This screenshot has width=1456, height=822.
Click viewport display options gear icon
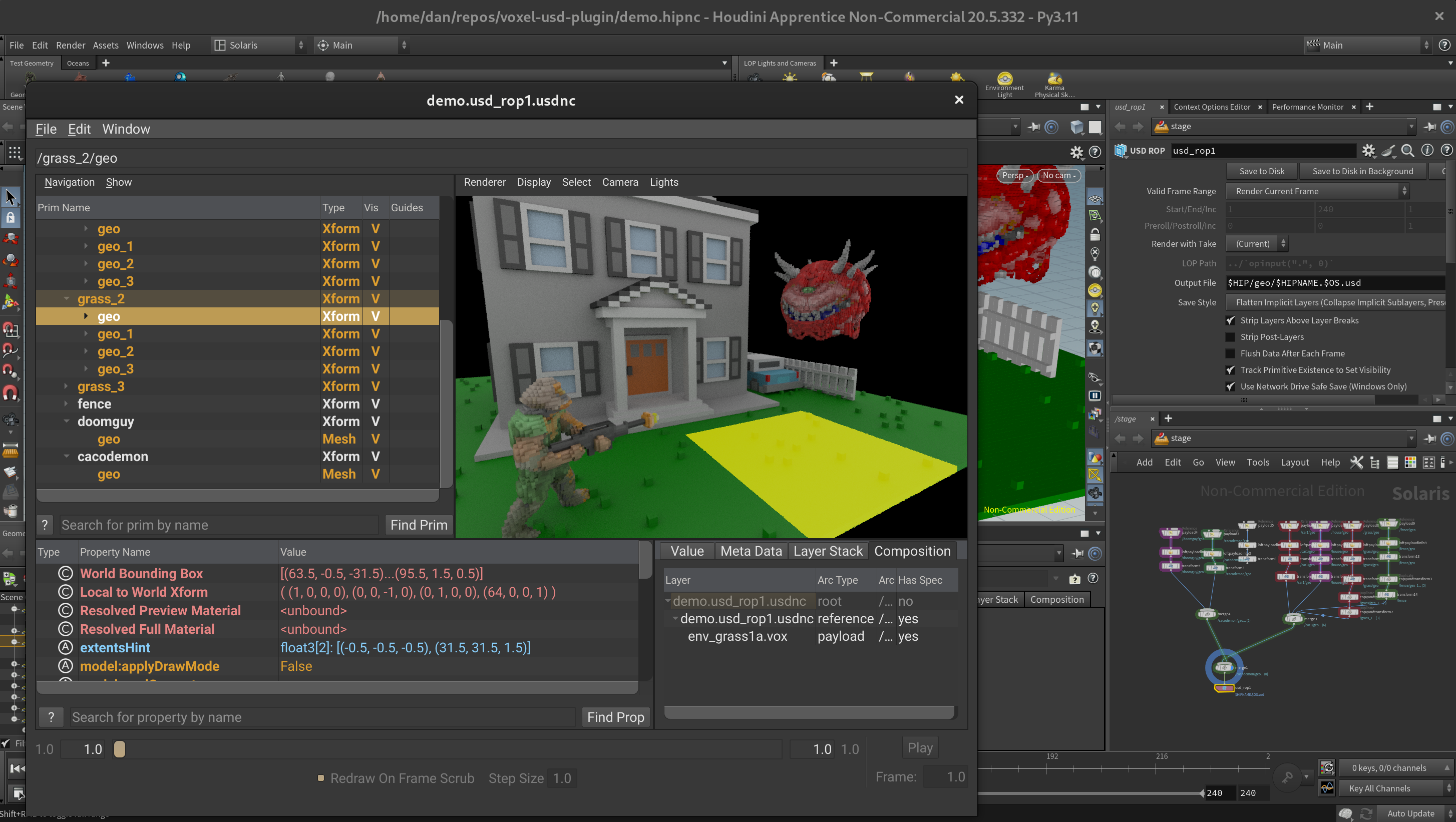coord(1076,151)
